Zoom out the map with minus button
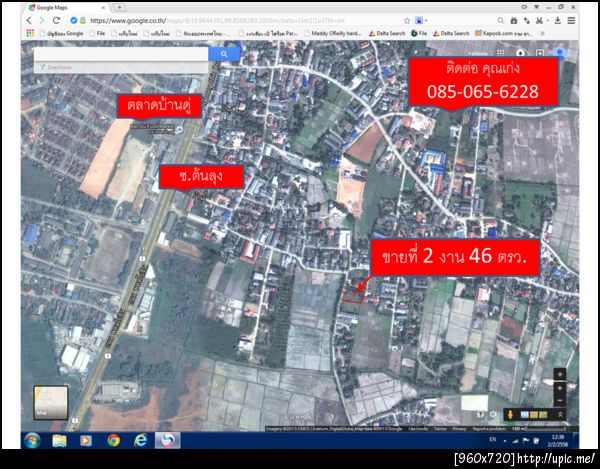Screen dimensions: 600x469 559,401
